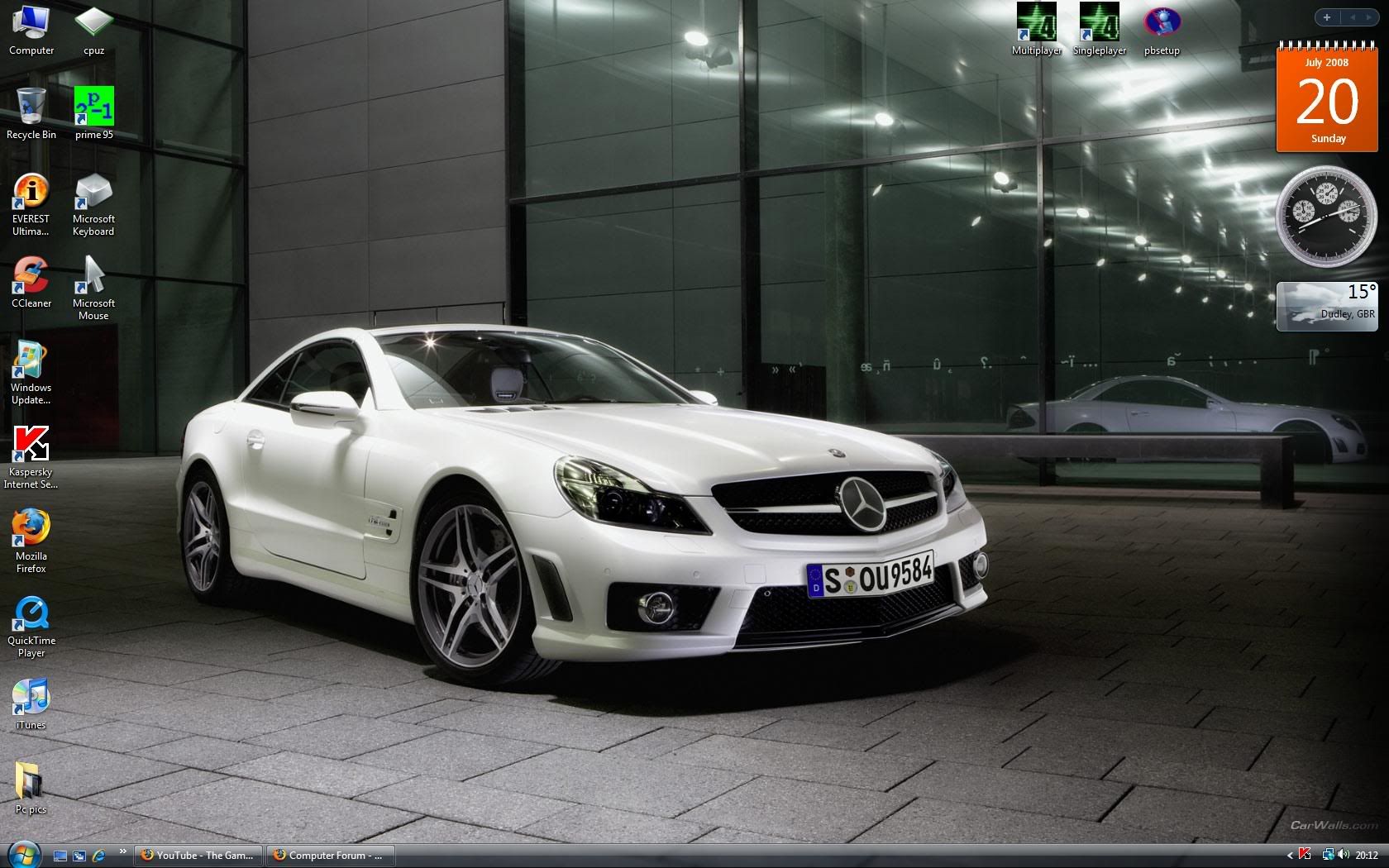
Task: Select EVEREST Ultimate desktop shortcut
Action: (x=31, y=205)
